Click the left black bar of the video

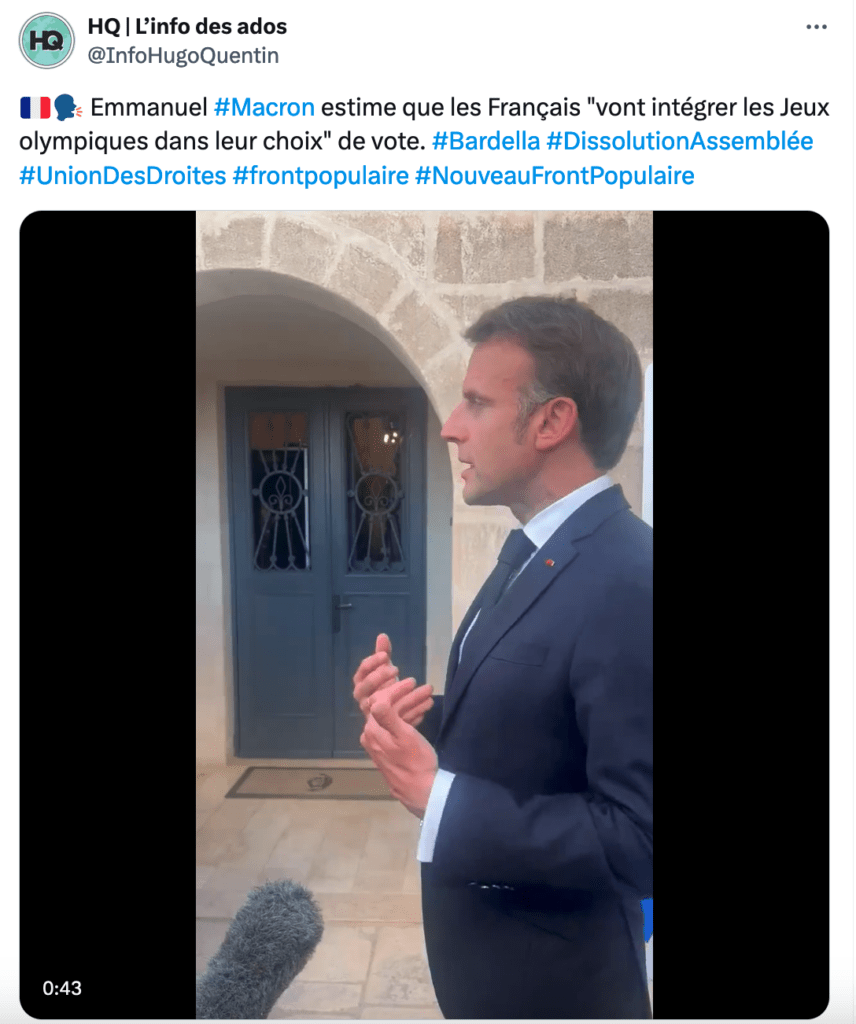pos(108,614)
